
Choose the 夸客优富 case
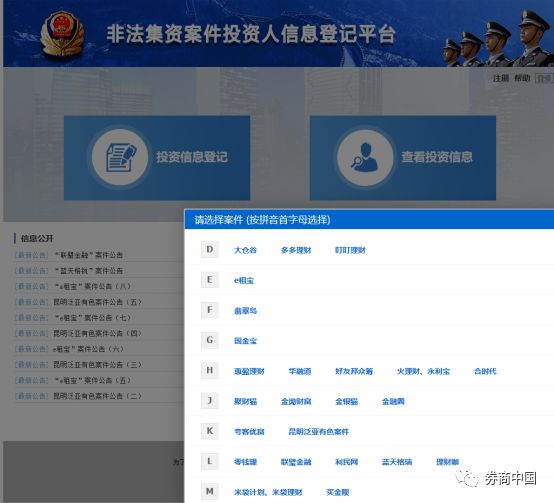(x=249, y=432)
